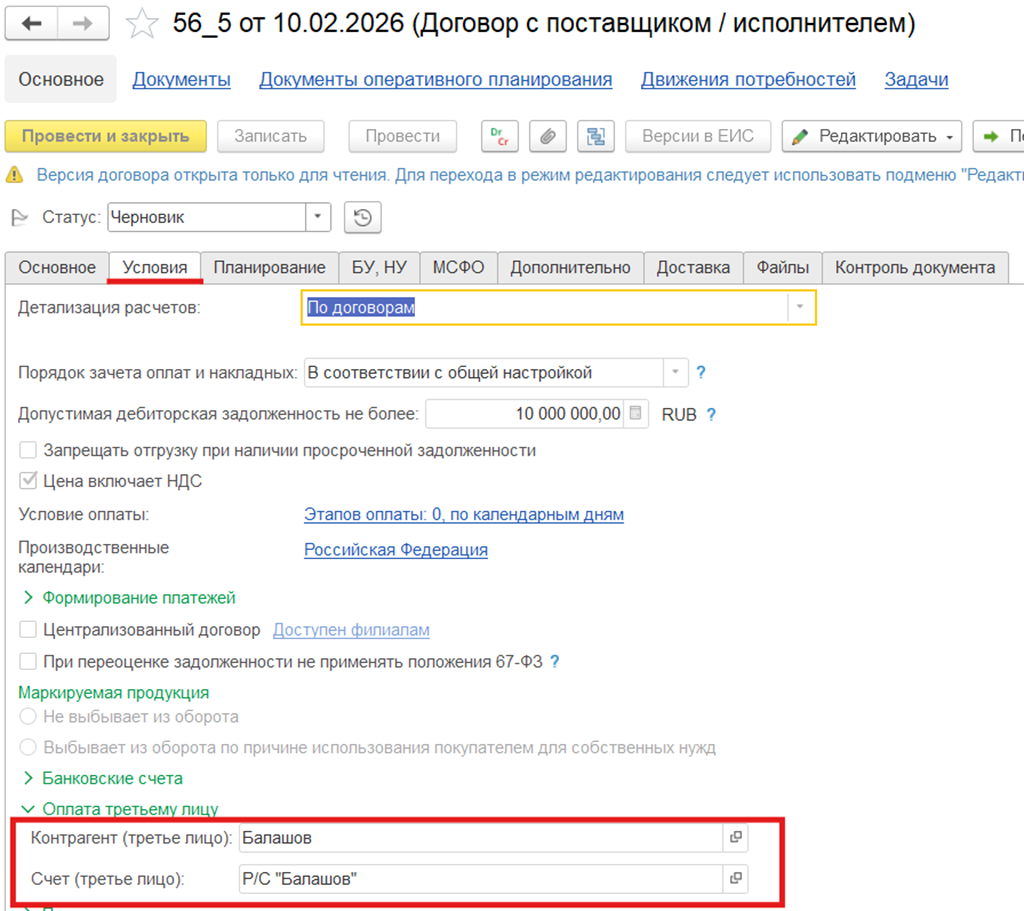The width and height of the screenshot is (1024, 911).
Task: Open the Статус dropdown arrow
Action: click(318, 217)
